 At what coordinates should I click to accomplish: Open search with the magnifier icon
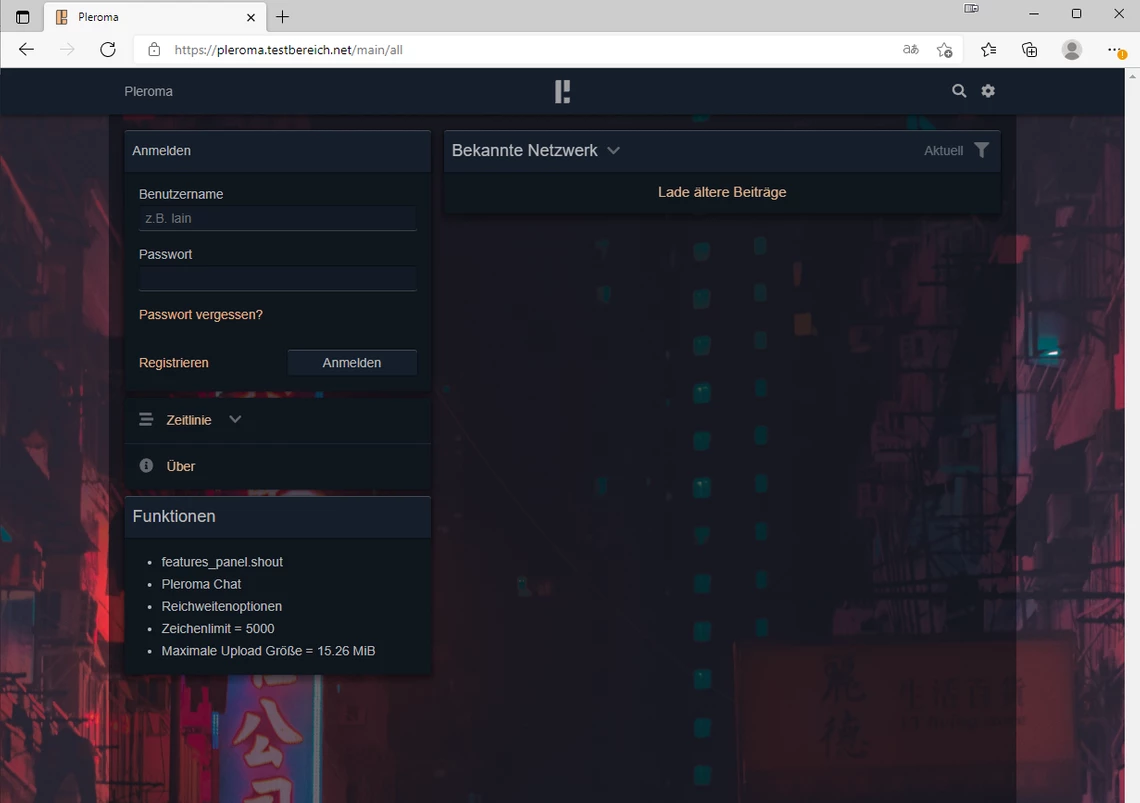point(959,91)
